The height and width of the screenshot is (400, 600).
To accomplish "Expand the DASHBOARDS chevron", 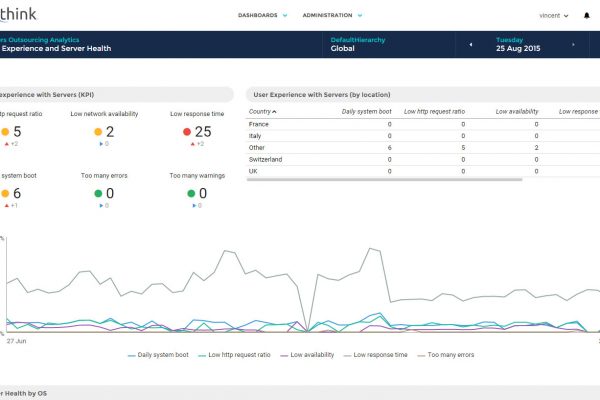I will [285, 16].
